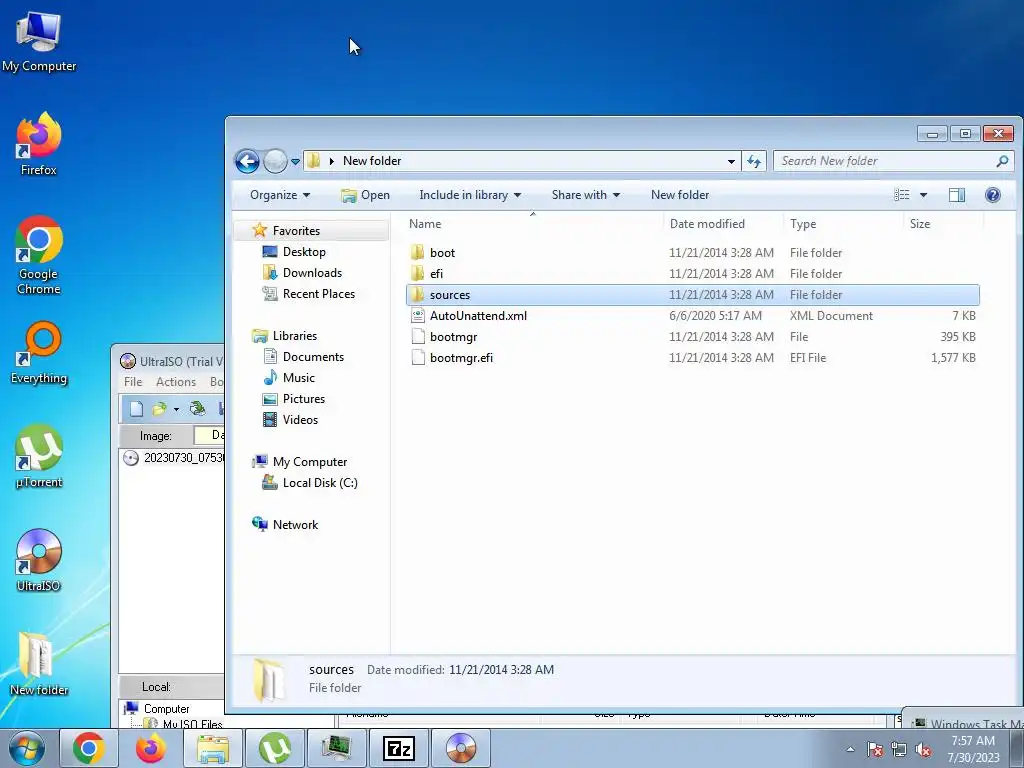This screenshot has width=1024, height=768.
Task: Expand the address bar history dropdown
Action: click(731, 161)
